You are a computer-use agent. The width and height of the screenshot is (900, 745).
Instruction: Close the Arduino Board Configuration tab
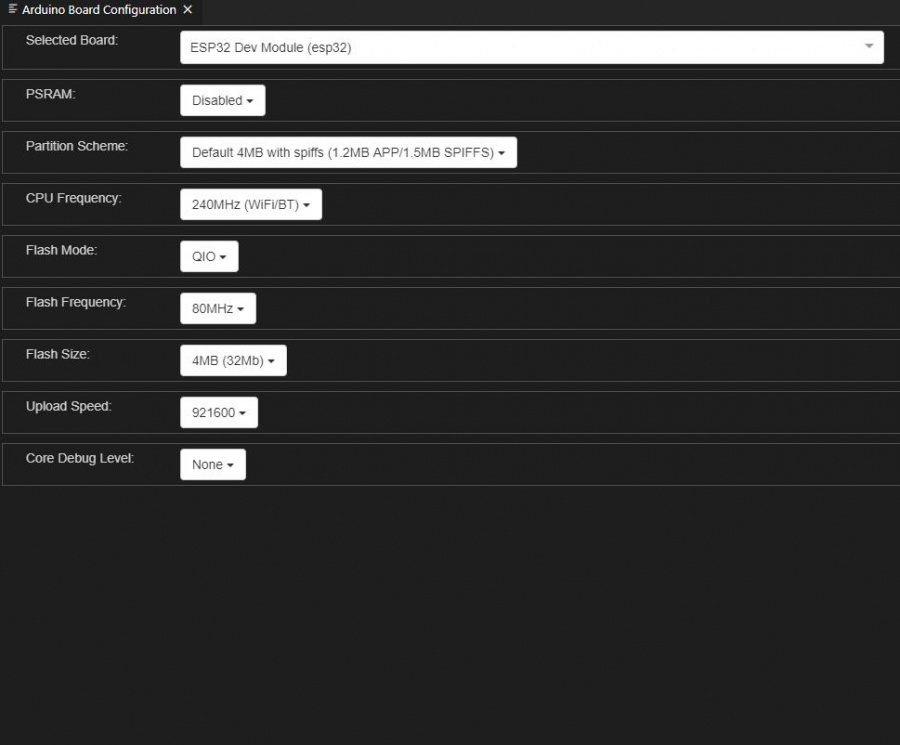(x=187, y=10)
